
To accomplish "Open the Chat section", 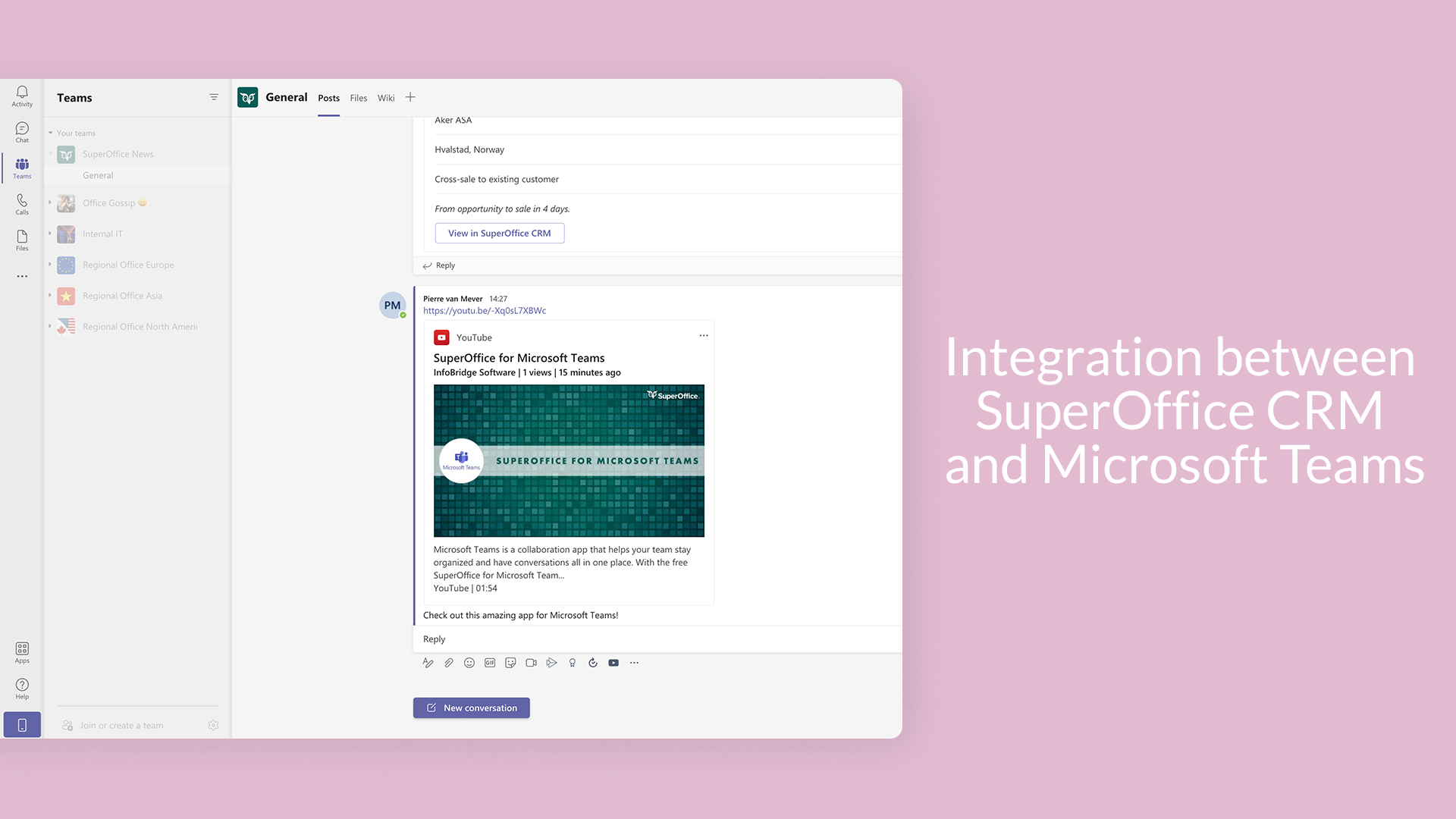I will coord(22,132).
